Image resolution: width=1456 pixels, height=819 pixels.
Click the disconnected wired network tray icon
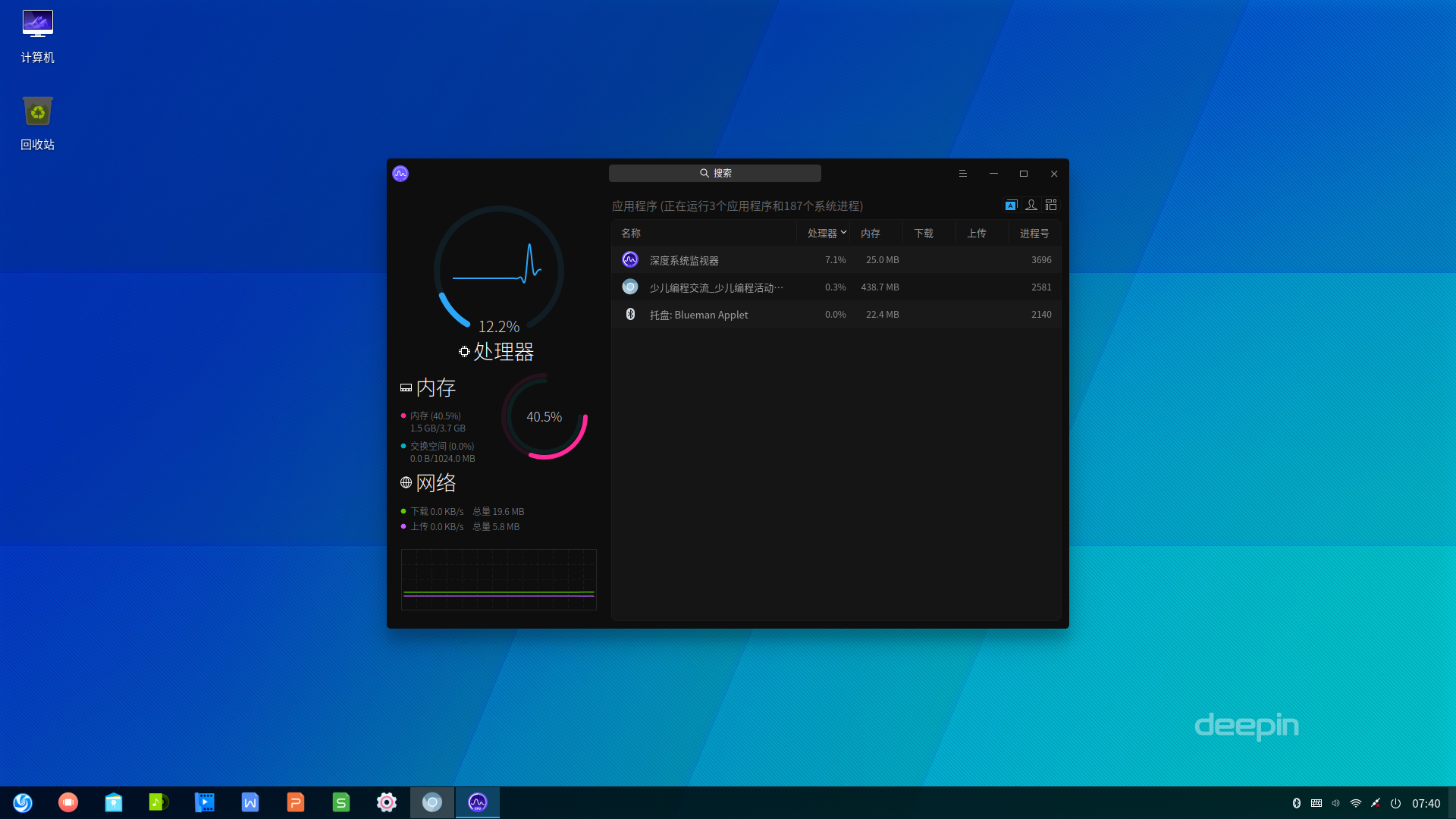(1376, 803)
